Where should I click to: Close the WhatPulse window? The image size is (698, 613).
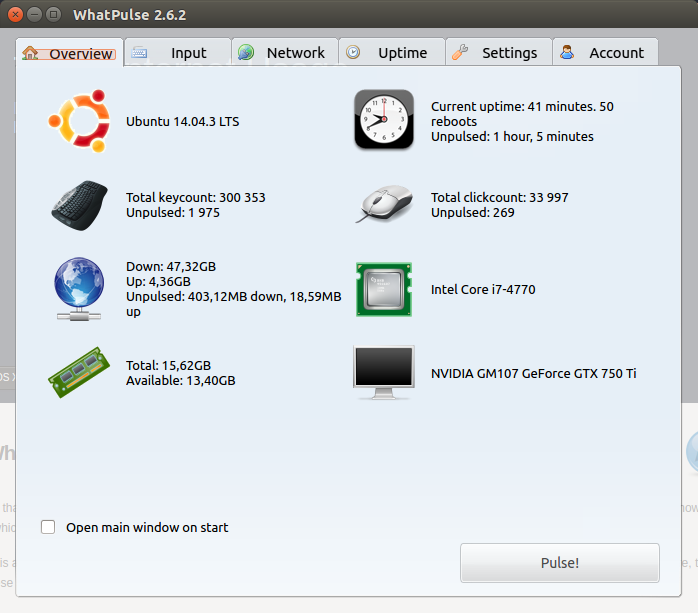click(15, 15)
